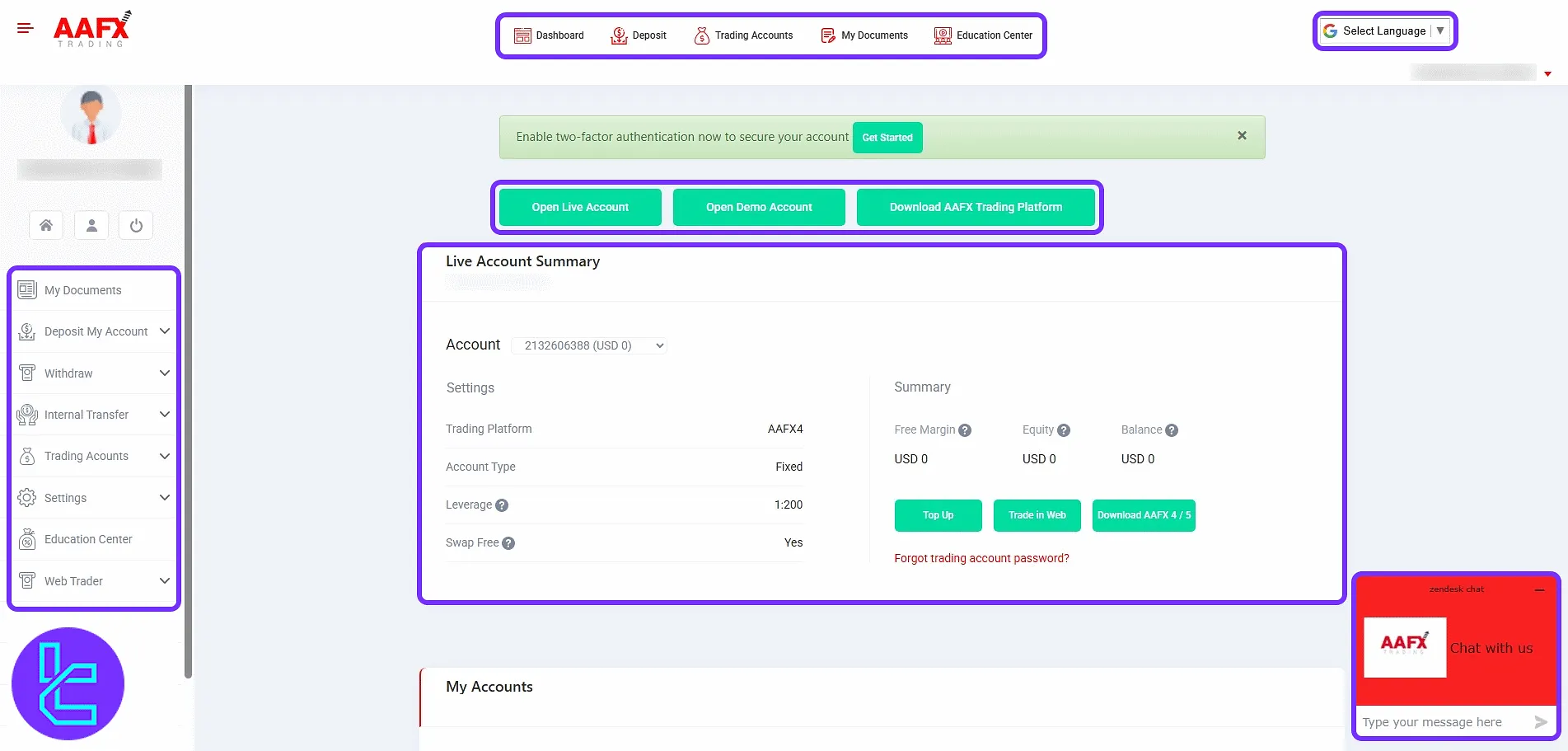Click the chat message input field

(1442, 722)
